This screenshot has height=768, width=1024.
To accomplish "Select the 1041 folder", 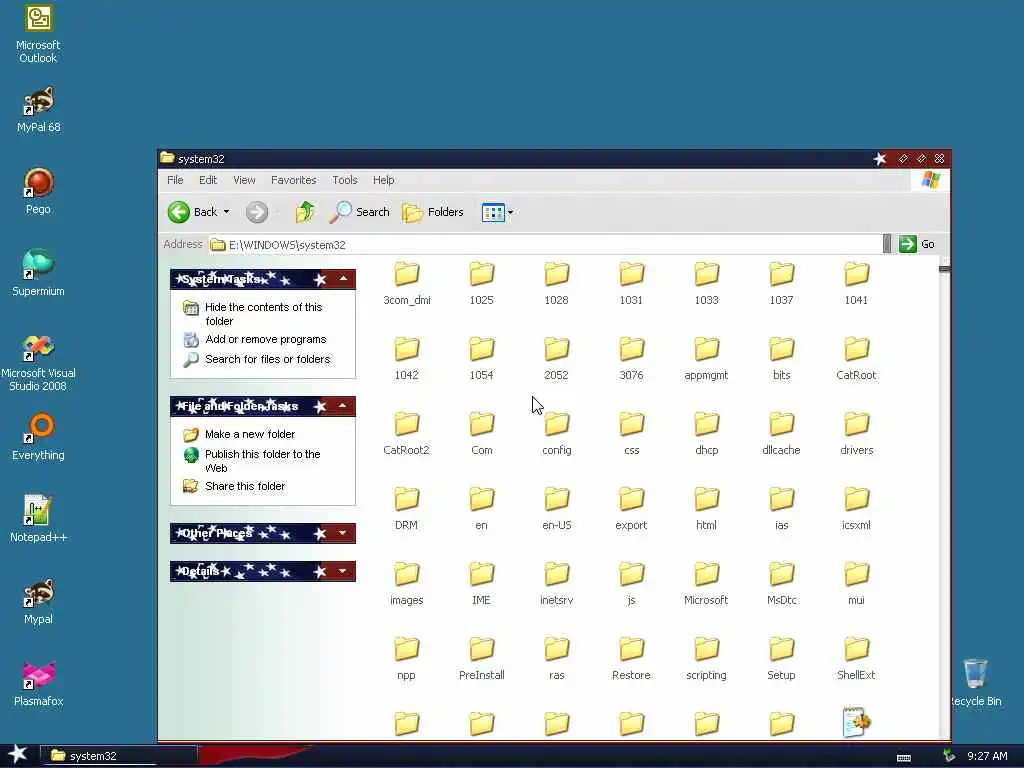I will [x=856, y=283].
